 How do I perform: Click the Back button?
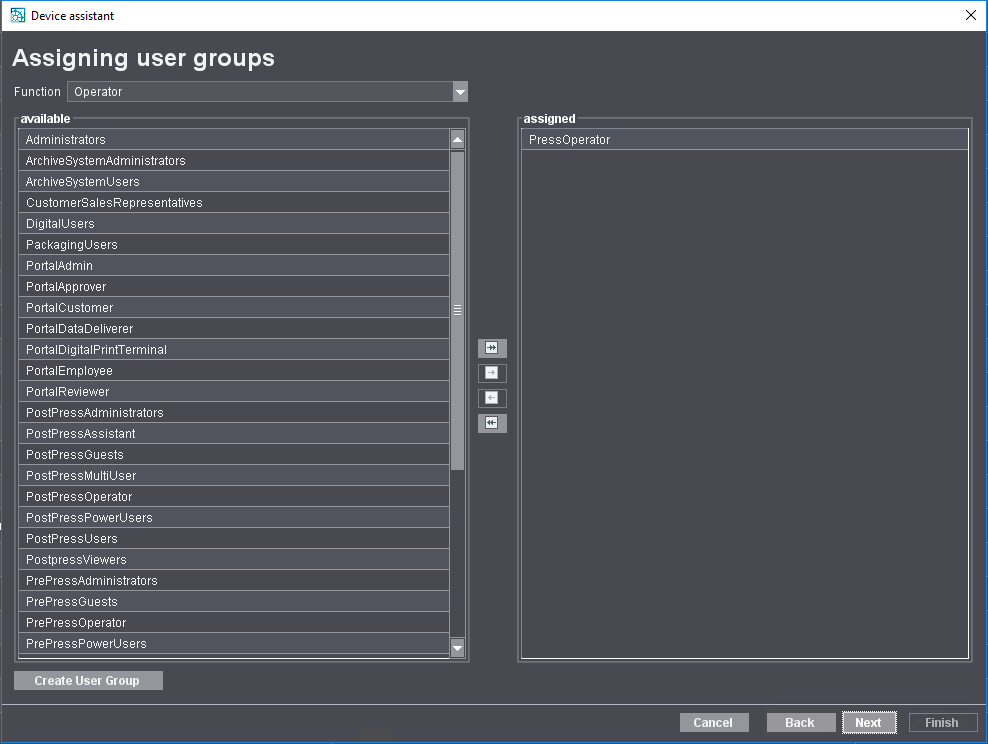(801, 722)
